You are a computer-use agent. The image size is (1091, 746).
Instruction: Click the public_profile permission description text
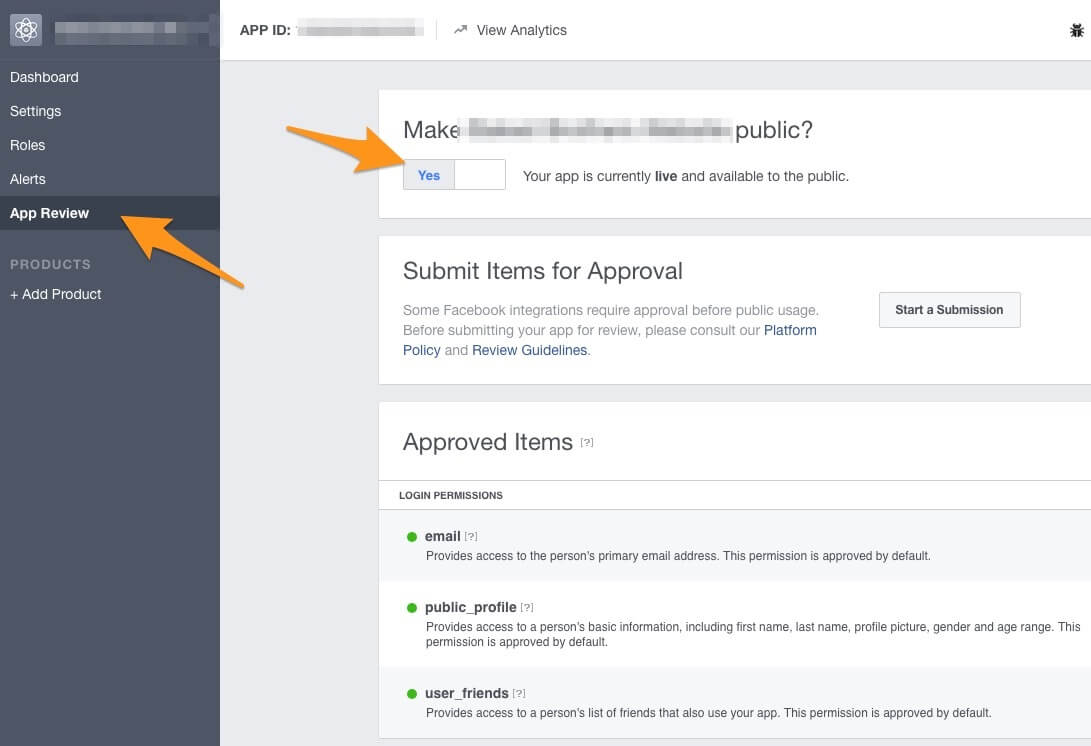tap(753, 635)
